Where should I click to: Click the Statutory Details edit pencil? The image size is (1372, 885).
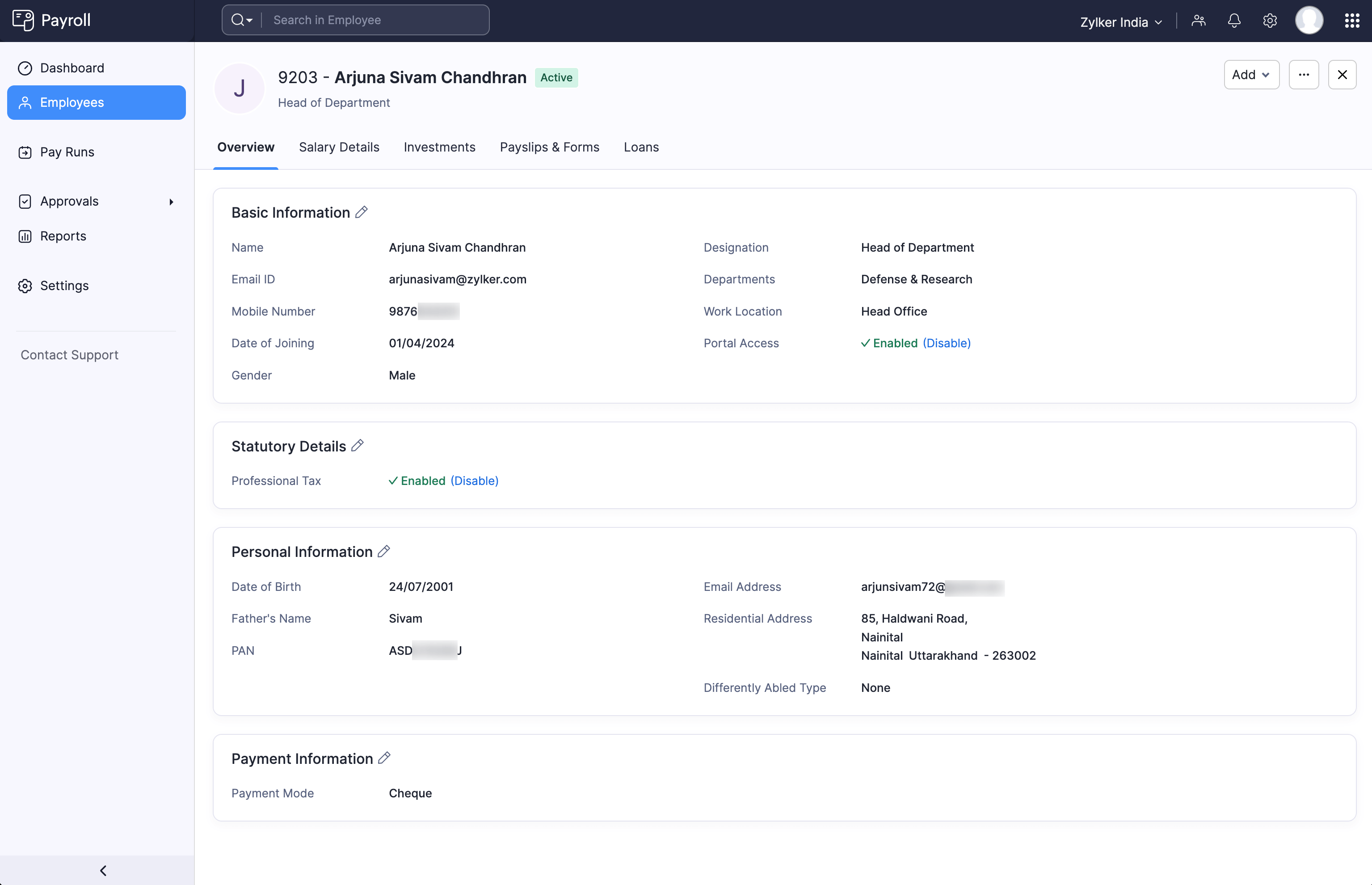tap(358, 445)
